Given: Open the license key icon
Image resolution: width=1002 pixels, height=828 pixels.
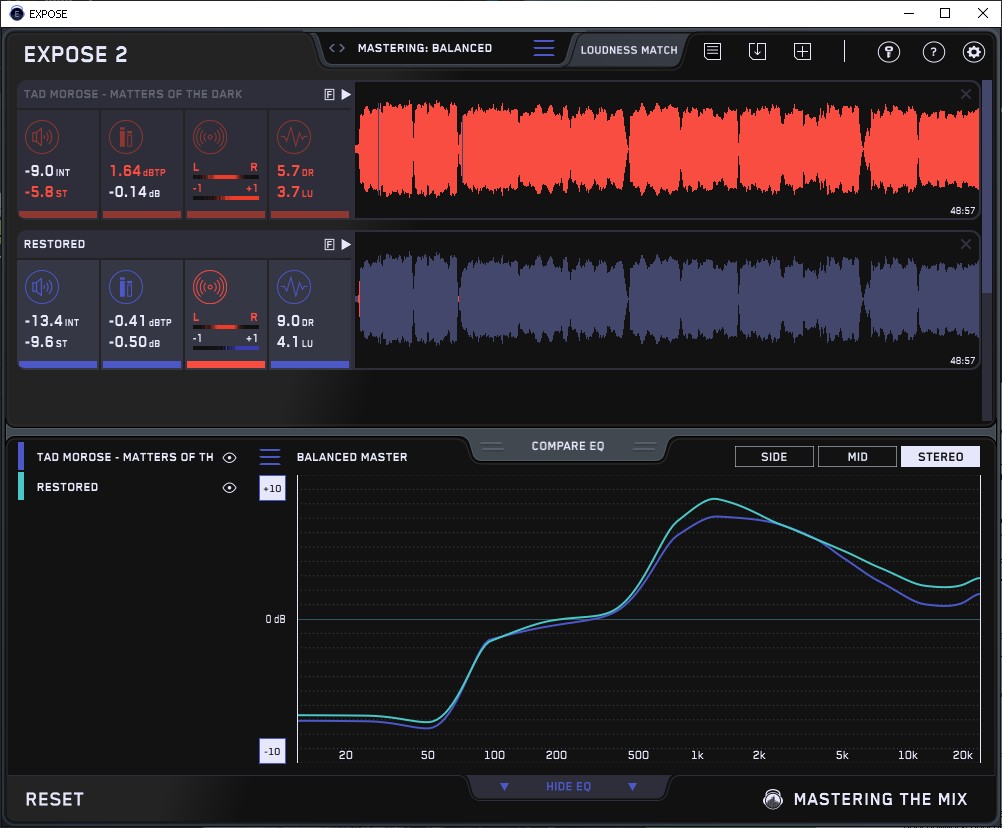Looking at the screenshot, I should coord(889,52).
